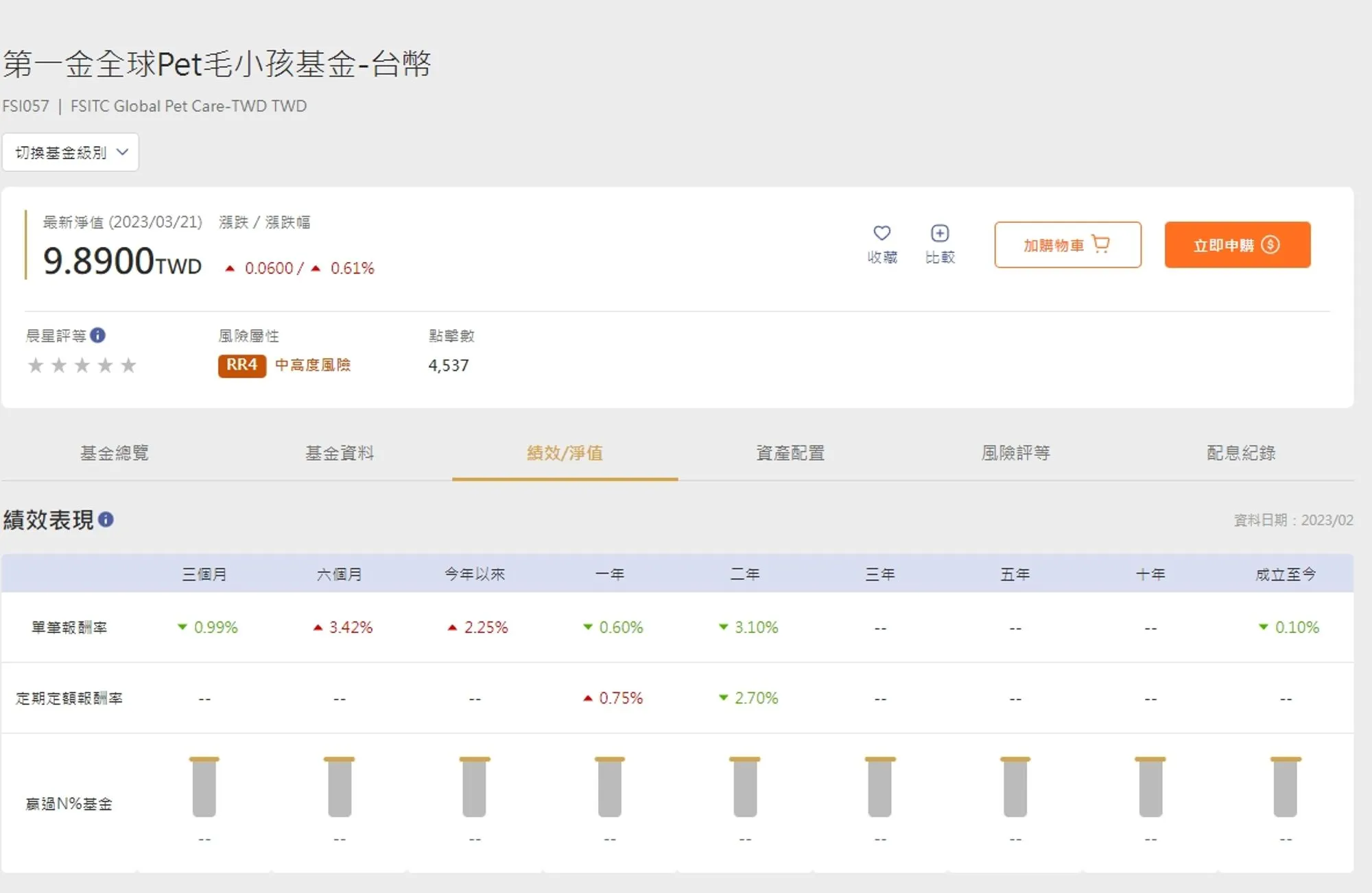The height and width of the screenshot is (893, 1372).
Task: Click the 一年 column header
Action: (x=610, y=574)
